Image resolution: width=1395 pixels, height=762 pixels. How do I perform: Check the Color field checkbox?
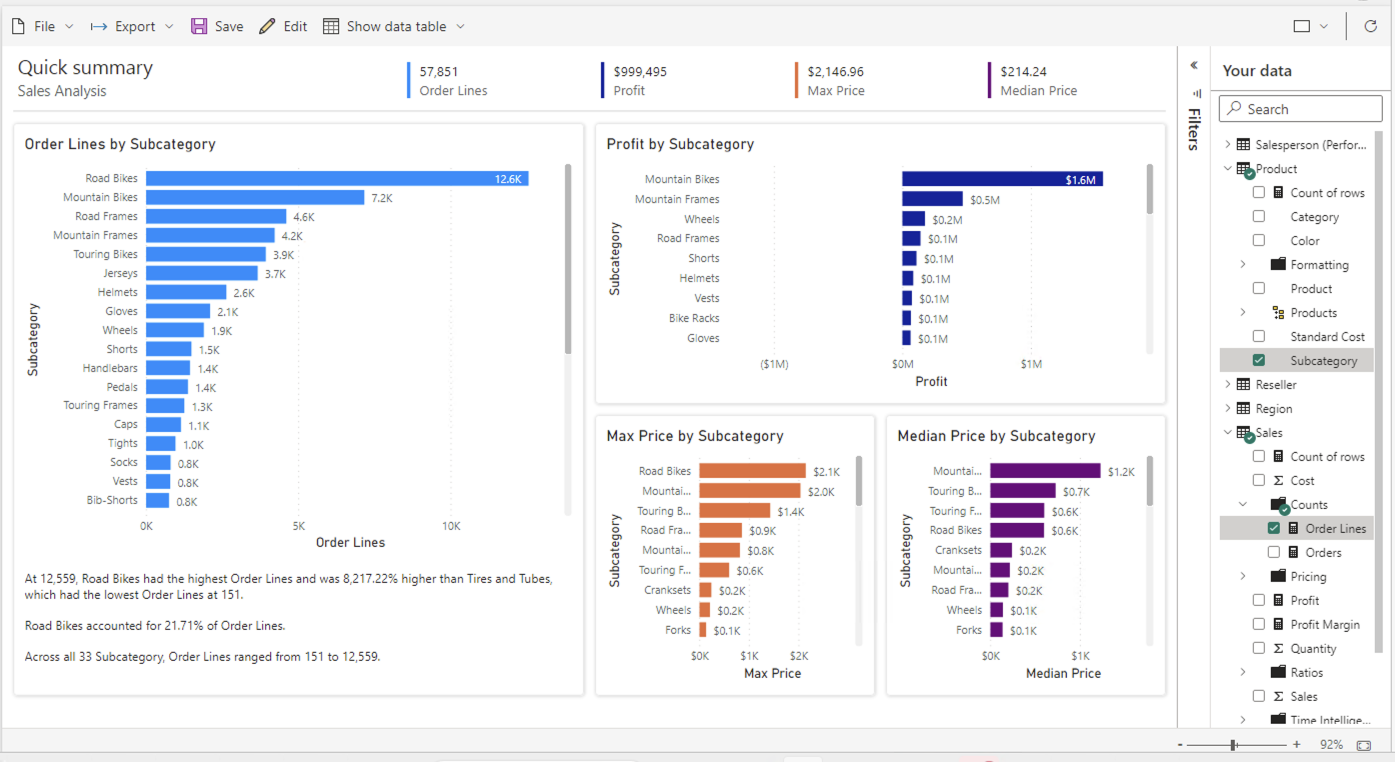click(x=1259, y=240)
